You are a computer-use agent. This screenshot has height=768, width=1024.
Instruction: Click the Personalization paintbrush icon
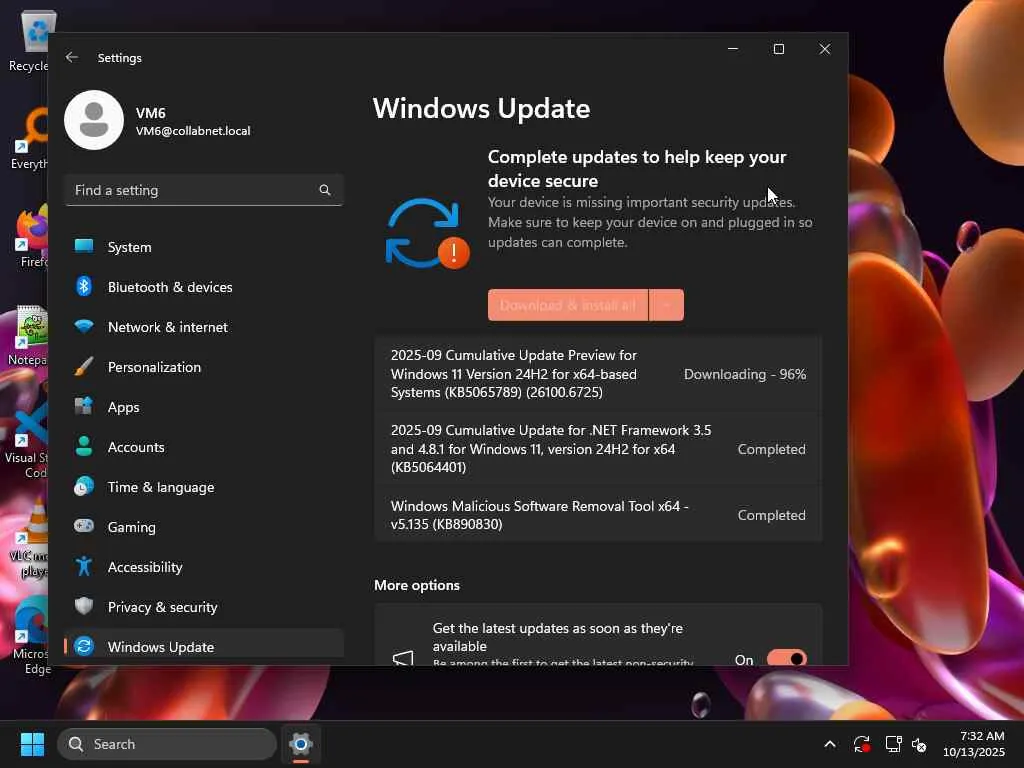click(84, 366)
